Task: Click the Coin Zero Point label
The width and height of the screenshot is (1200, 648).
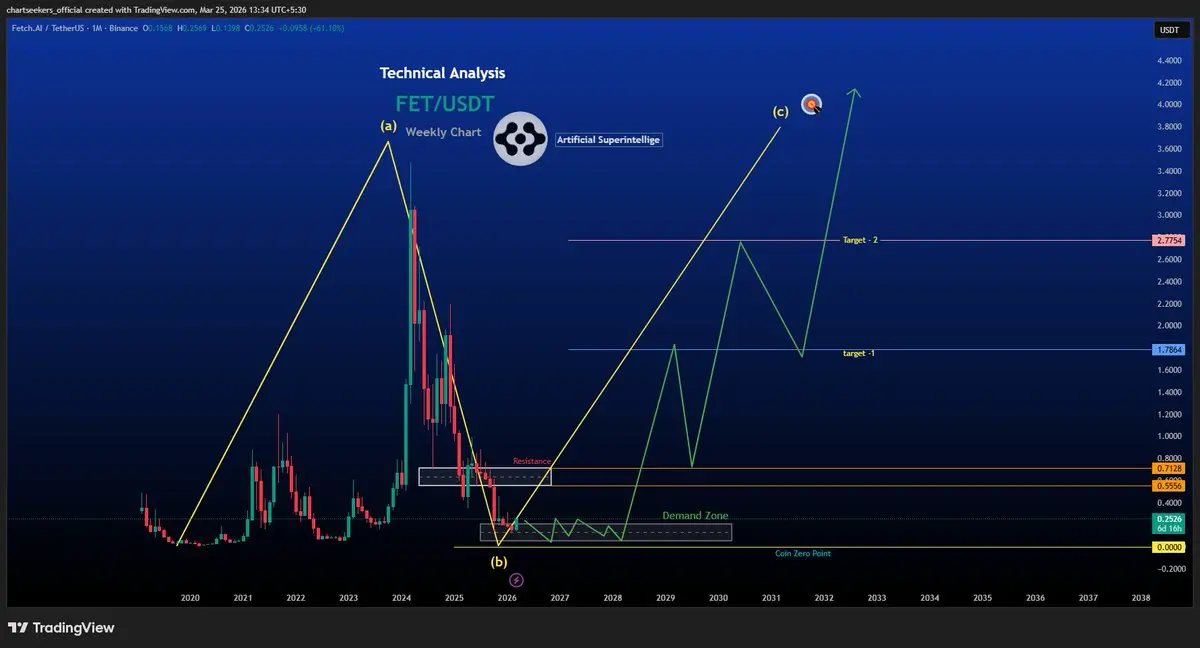Action: coord(803,553)
